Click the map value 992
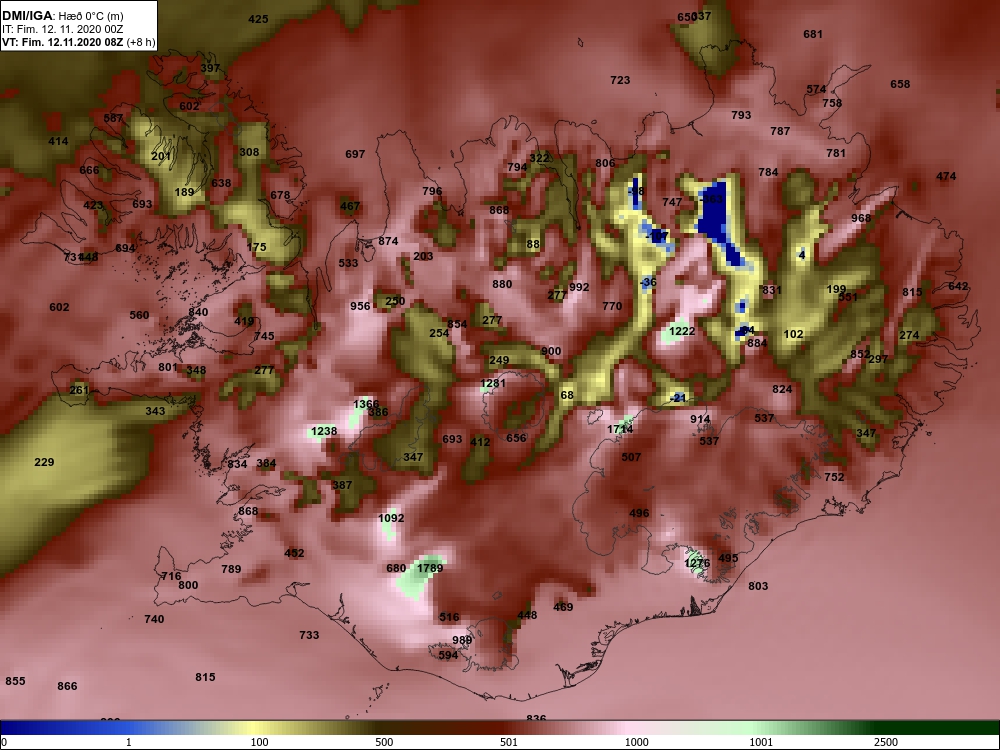The width and height of the screenshot is (1000, 750). point(579,288)
